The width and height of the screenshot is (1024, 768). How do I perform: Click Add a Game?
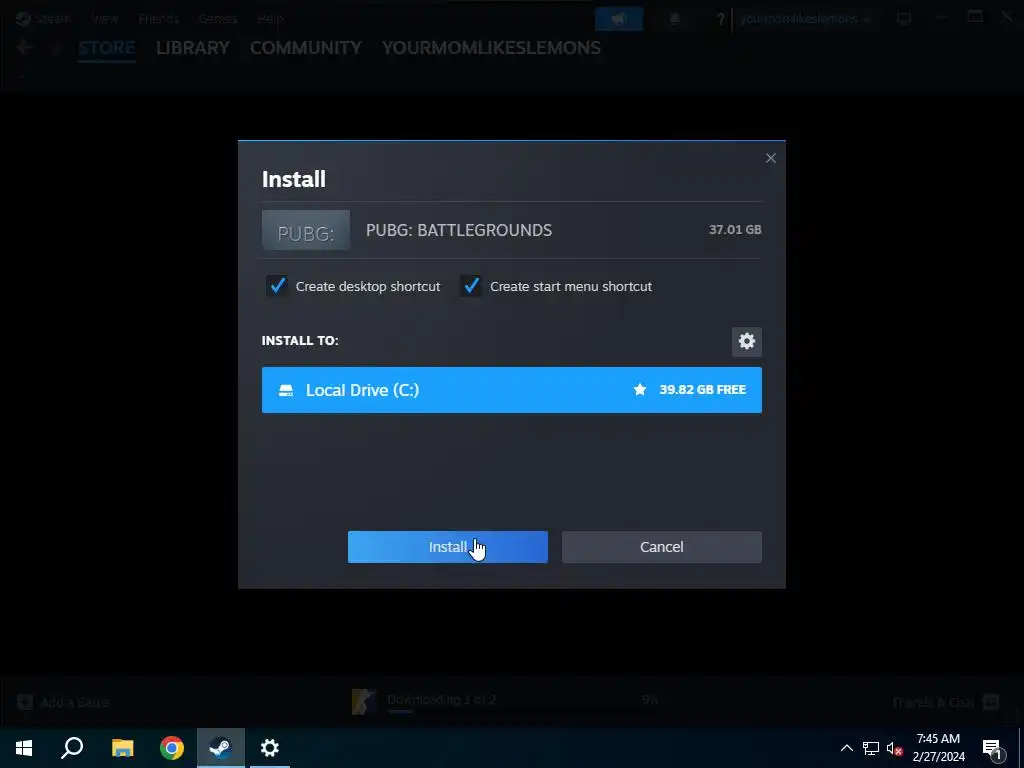coord(63,702)
